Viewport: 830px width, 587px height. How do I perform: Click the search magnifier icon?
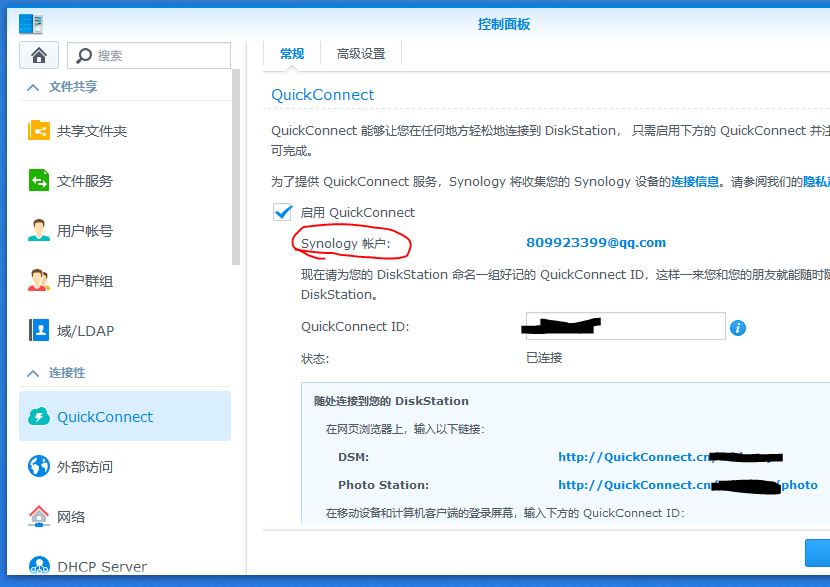pyautogui.click(x=84, y=56)
